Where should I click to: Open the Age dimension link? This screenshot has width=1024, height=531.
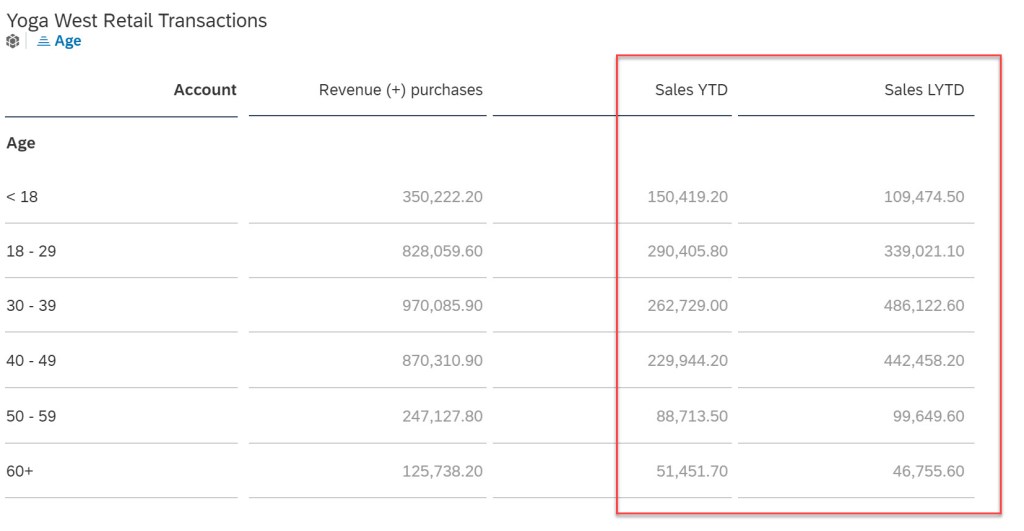[x=68, y=42]
